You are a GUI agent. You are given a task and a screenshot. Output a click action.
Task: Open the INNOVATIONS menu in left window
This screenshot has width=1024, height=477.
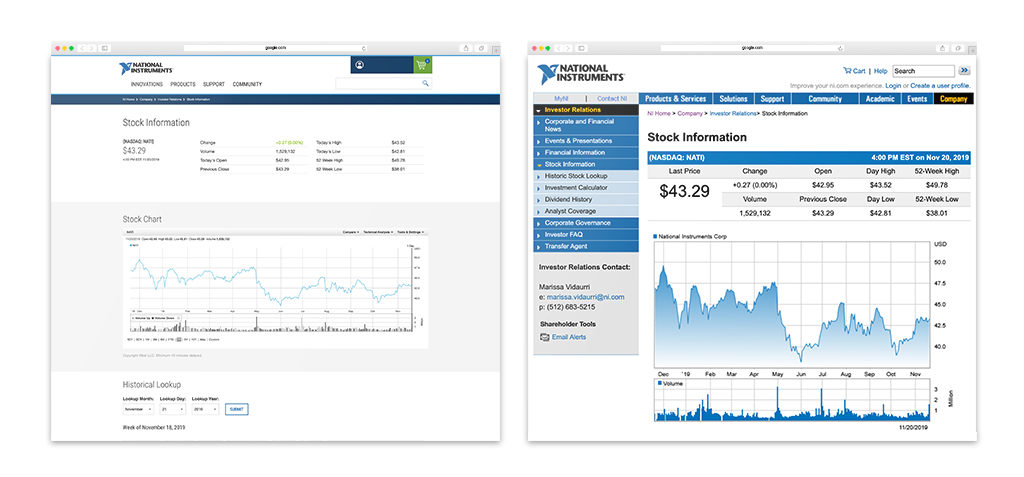(146, 84)
